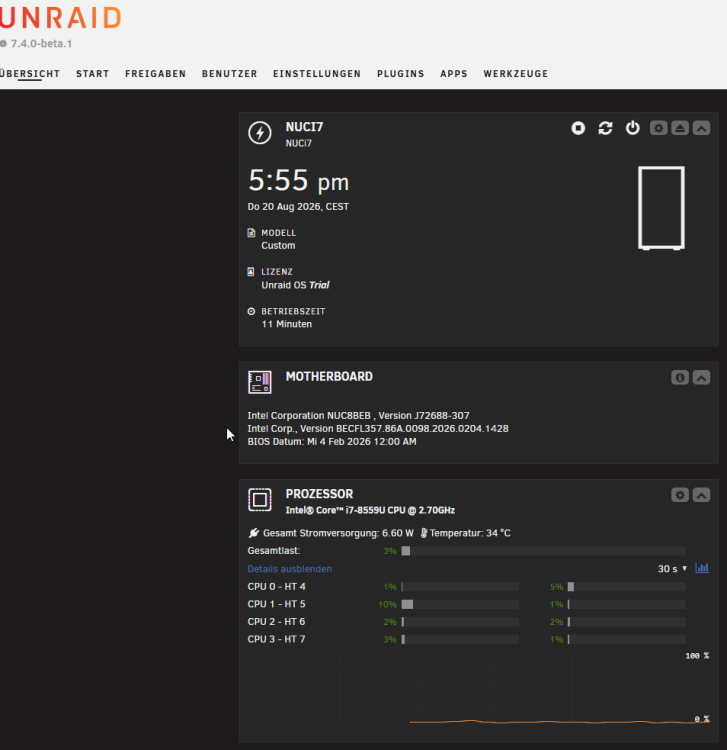727x750 pixels.
Task: Click the thermometer icon by Temperatur
Action: (x=423, y=533)
